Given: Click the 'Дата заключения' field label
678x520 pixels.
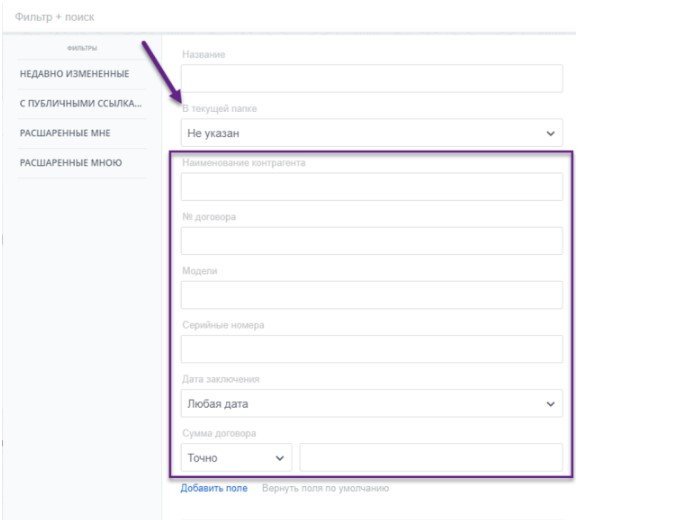Looking at the screenshot, I should coord(221,379).
